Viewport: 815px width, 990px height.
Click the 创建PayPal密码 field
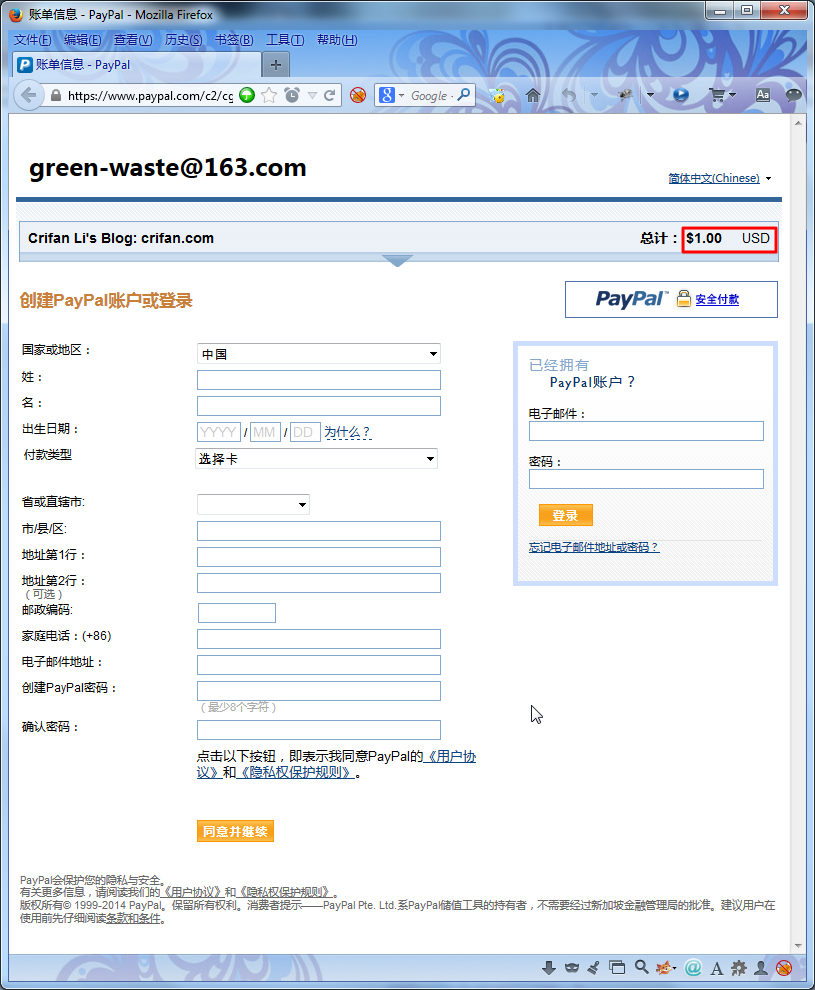(x=319, y=691)
